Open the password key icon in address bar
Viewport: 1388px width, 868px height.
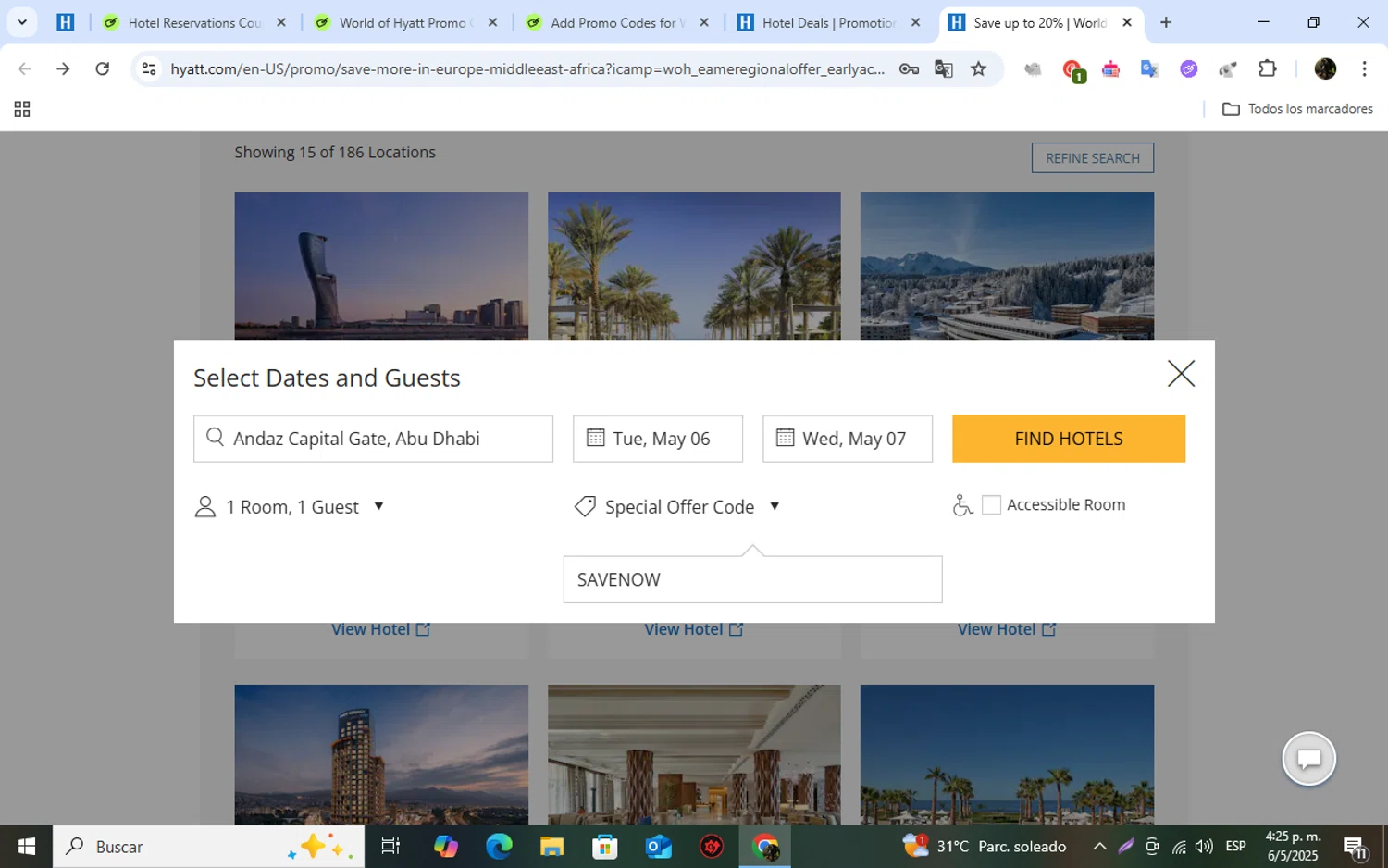[x=909, y=68]
